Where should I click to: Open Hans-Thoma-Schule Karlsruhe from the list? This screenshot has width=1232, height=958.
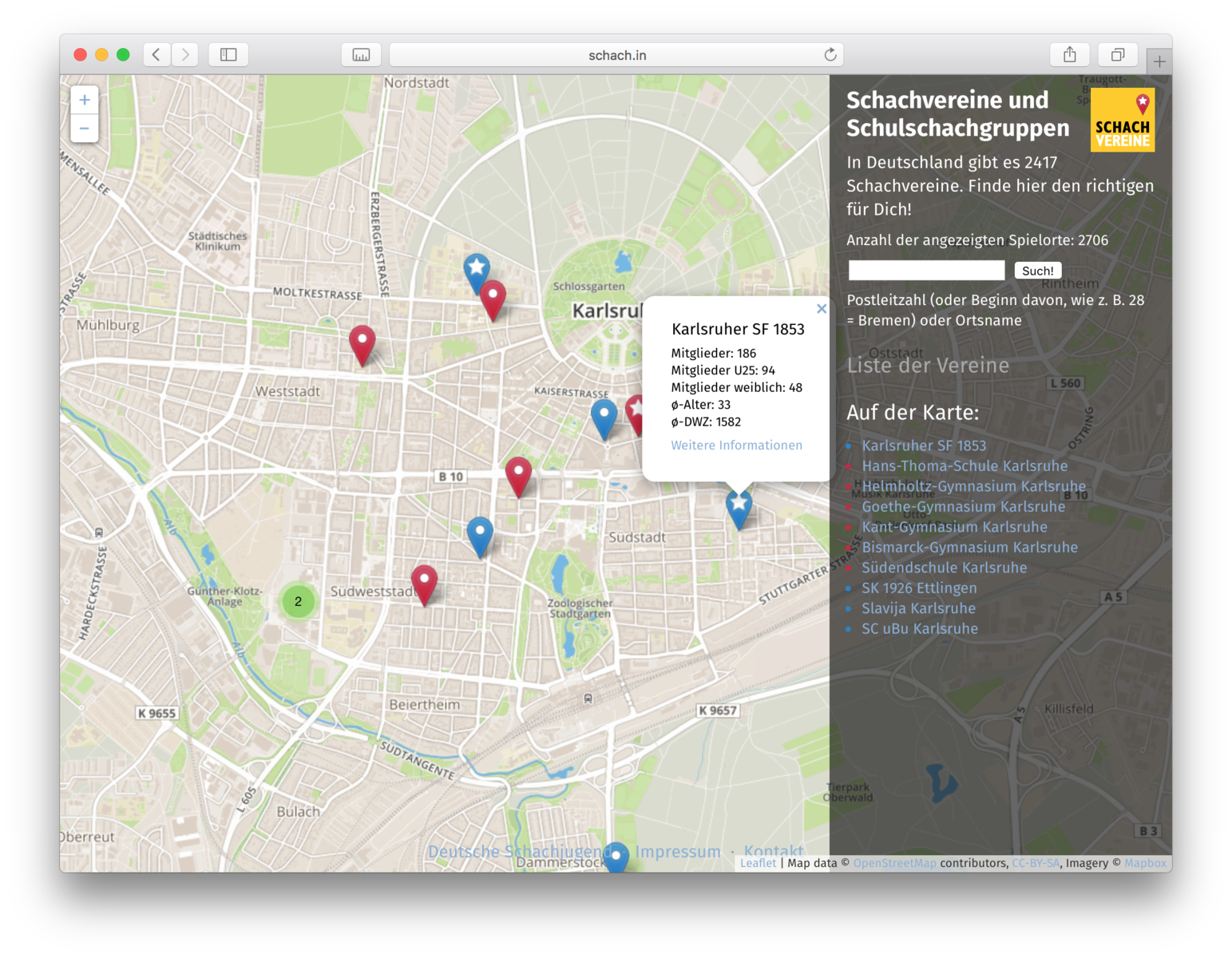[x=964, y=466]
